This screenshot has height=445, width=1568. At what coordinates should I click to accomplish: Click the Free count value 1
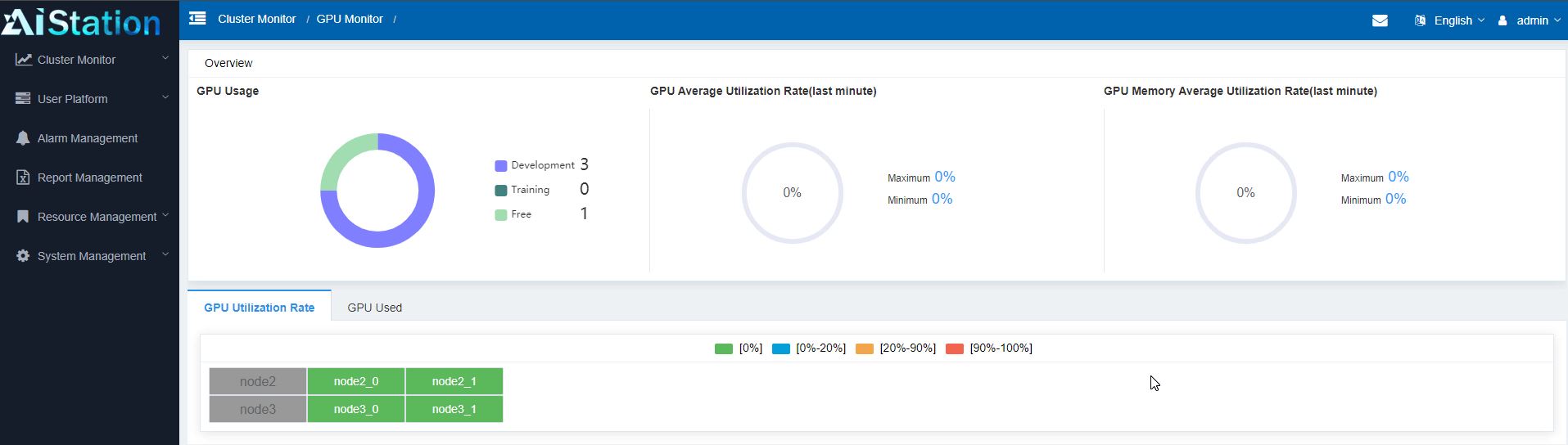click(584, 214)
